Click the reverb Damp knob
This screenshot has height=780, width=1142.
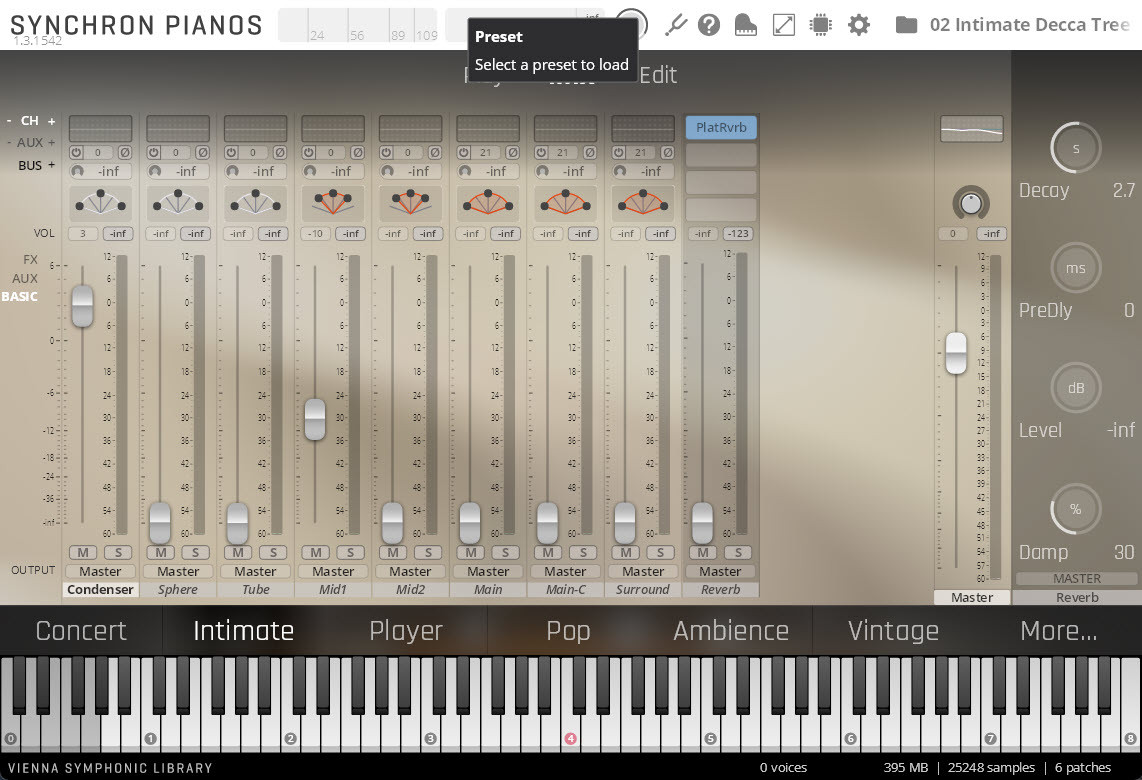[1076, 509]
